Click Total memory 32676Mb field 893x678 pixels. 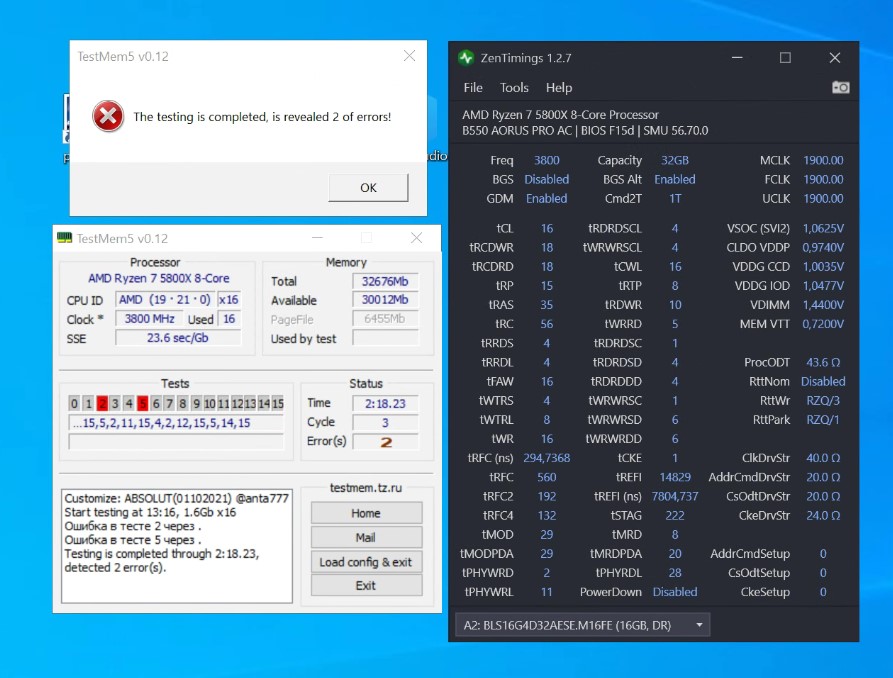pyautogui.click(x=385, y=281)
